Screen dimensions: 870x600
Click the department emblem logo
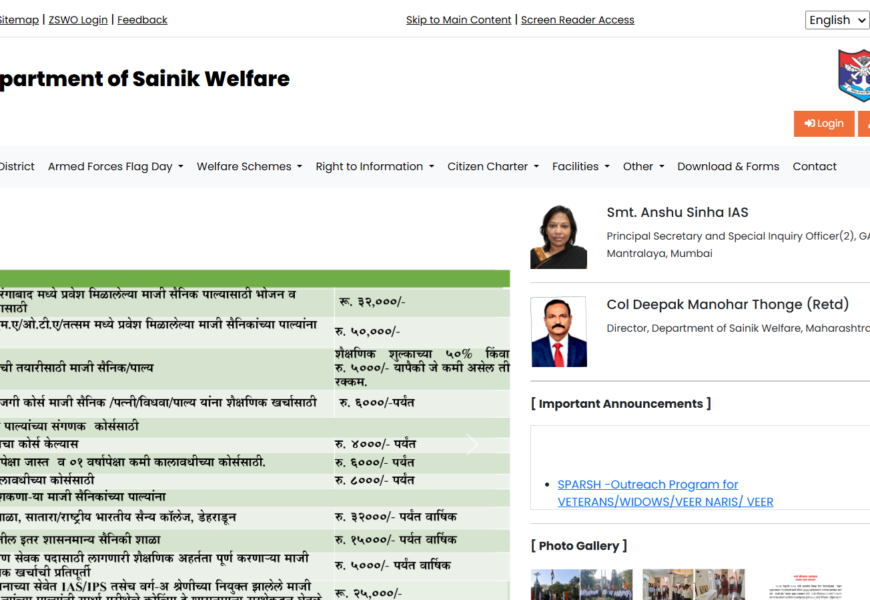tap(854, 76)
